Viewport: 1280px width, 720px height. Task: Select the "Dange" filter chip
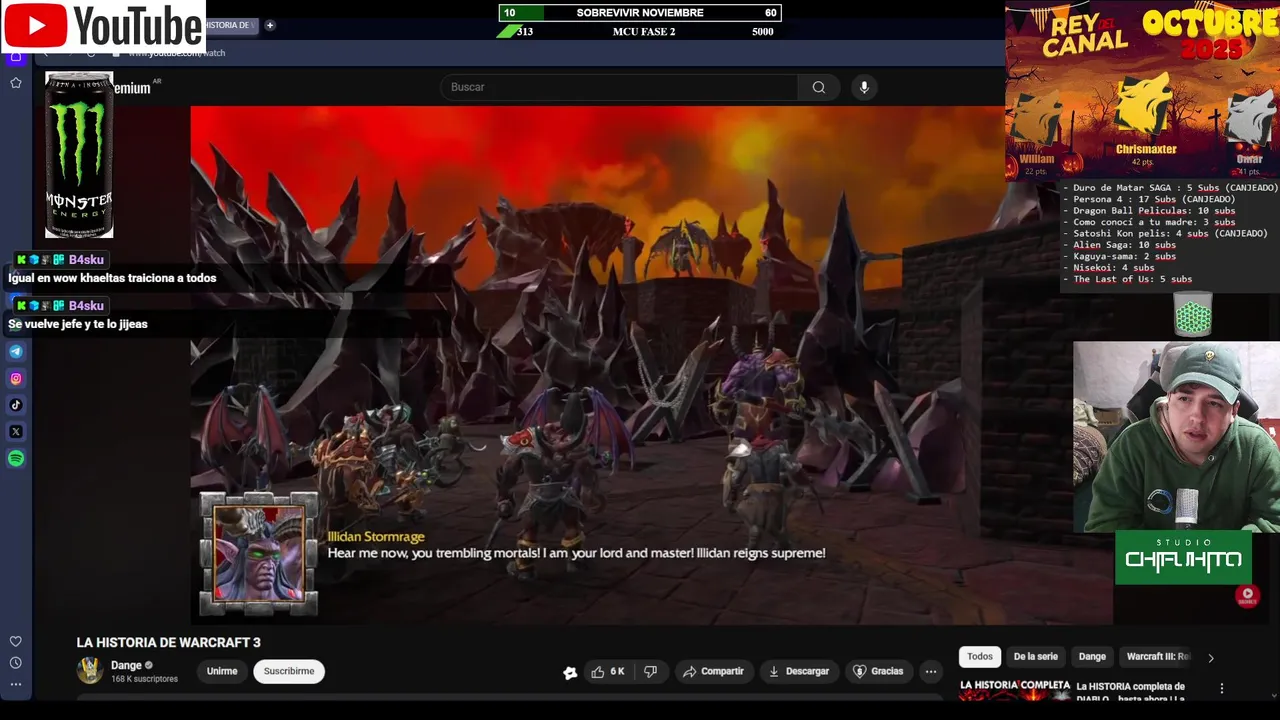tap(1092, 657)
